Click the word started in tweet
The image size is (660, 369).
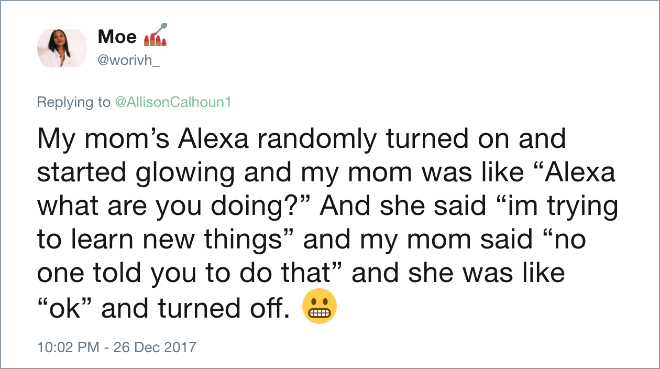(82, 173)
